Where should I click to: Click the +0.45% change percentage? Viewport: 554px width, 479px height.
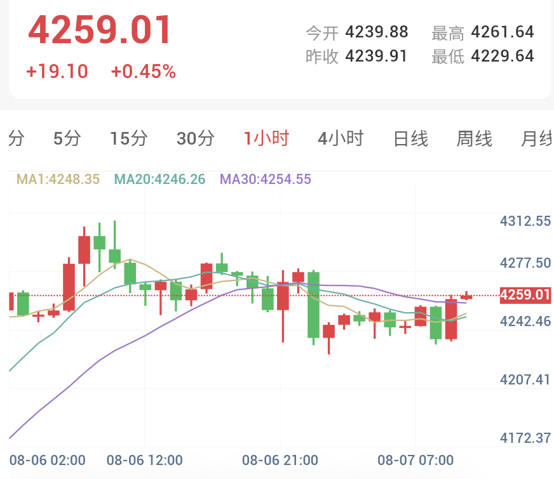pos(143,71)
